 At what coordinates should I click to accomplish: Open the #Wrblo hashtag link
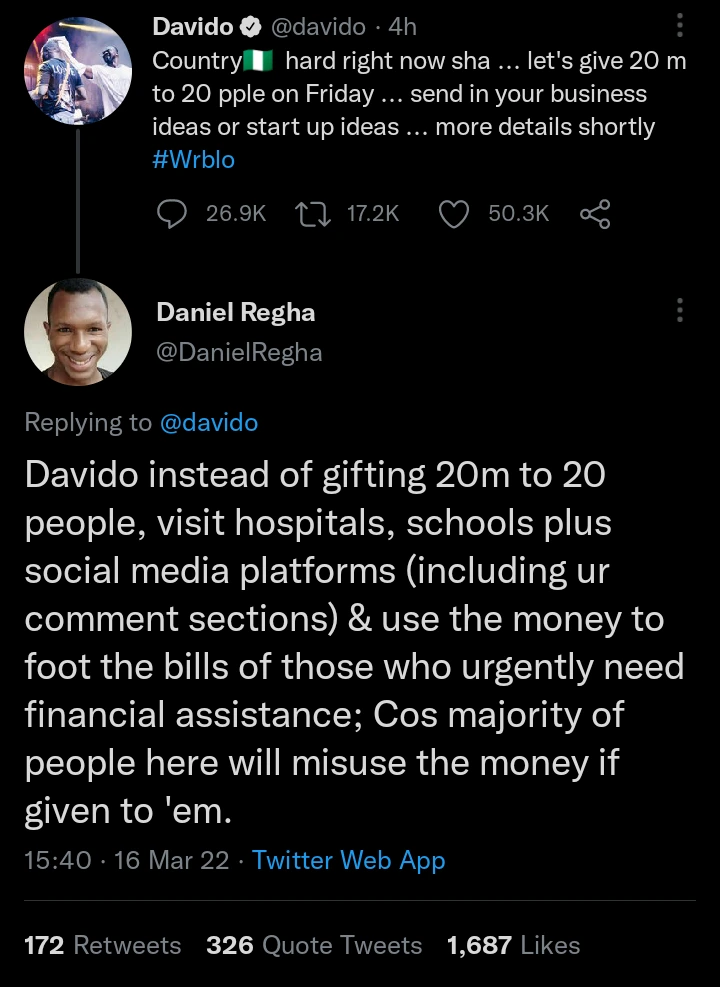click(x=193, y=160)
